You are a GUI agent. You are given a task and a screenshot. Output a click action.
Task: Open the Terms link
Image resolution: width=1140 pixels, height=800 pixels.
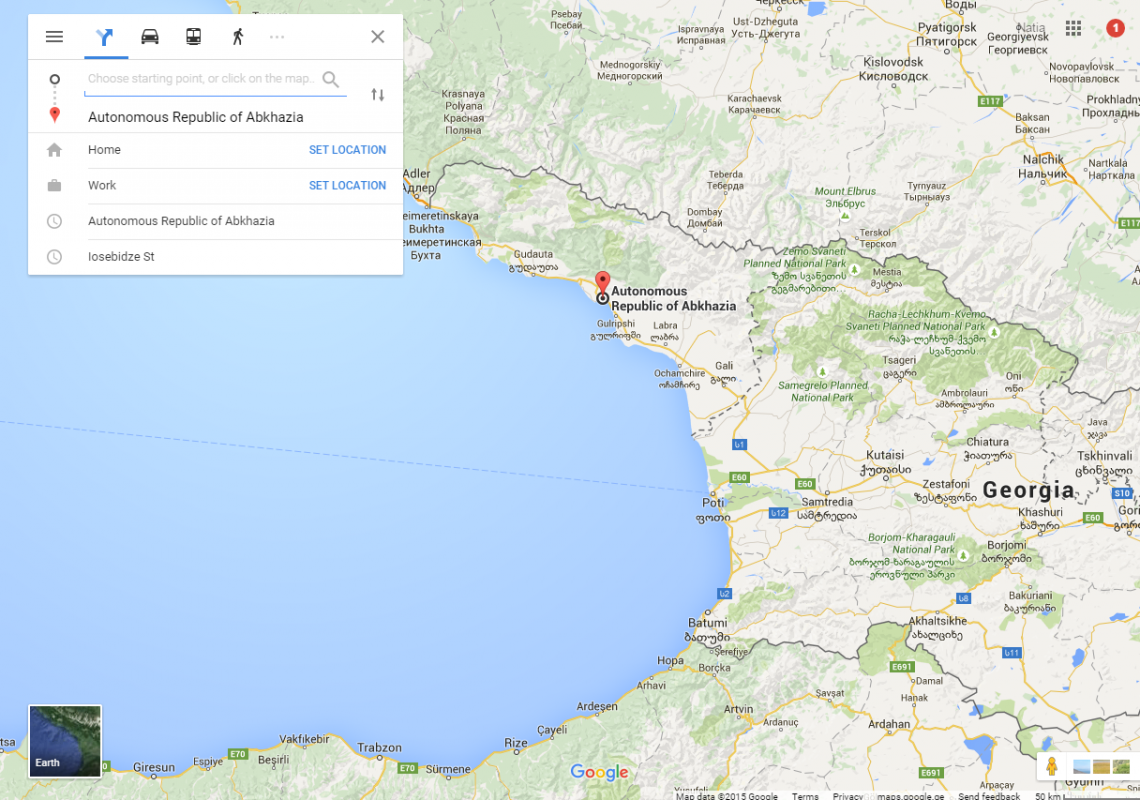[805, 796]
